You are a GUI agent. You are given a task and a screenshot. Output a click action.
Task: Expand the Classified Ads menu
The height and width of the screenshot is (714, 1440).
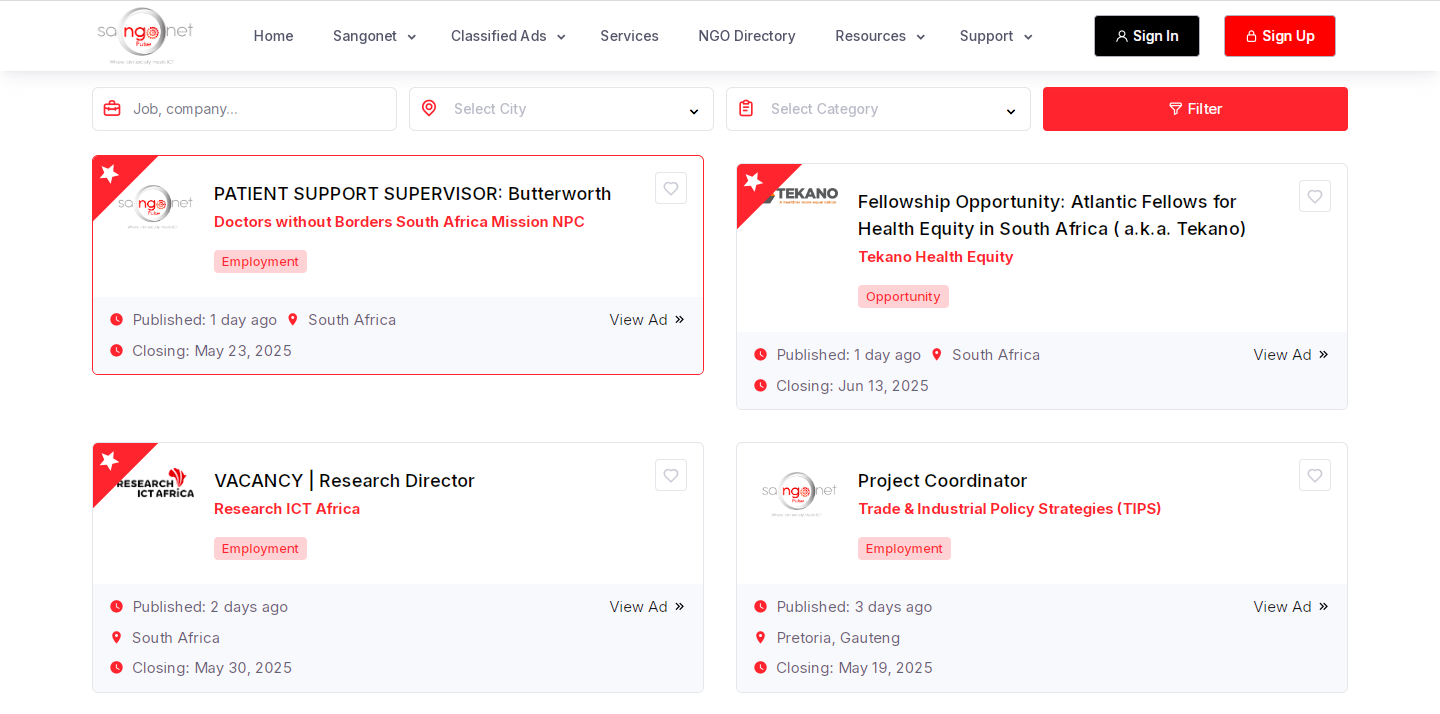[508, 36]
